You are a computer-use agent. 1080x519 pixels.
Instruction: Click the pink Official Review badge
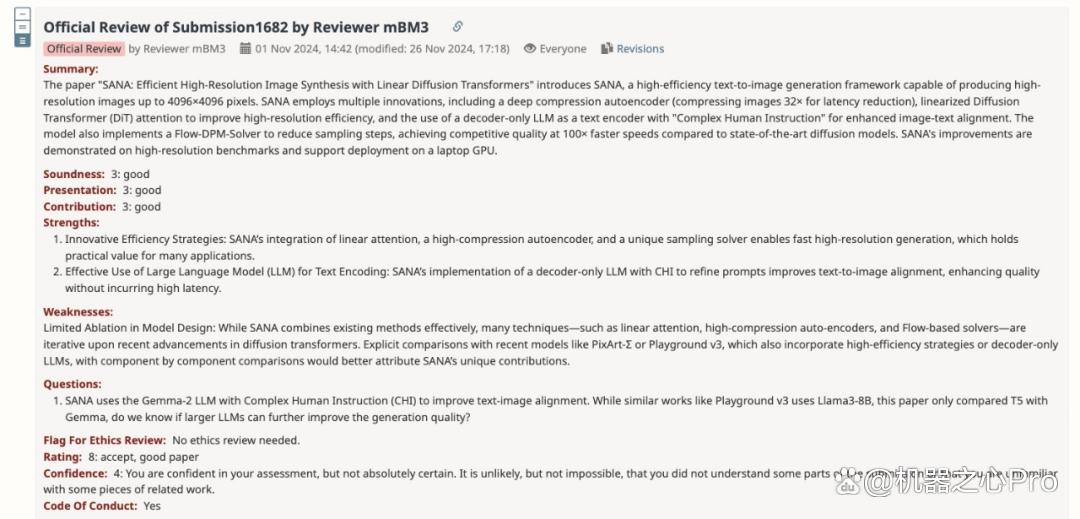84,49
